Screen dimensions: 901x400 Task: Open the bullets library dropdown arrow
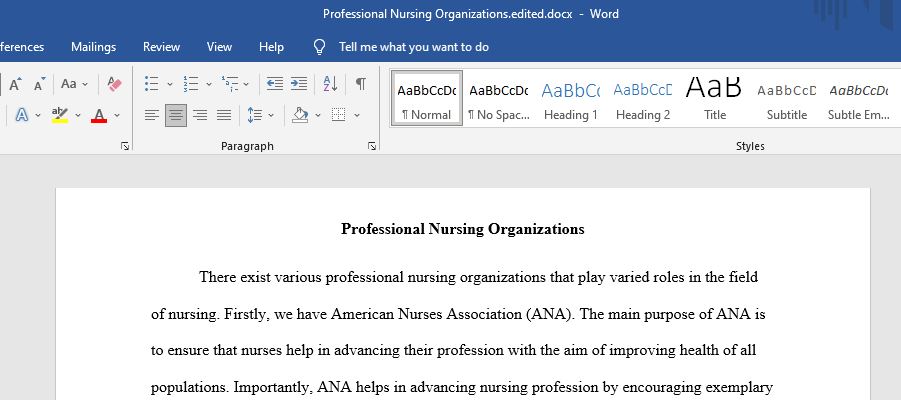170,84
